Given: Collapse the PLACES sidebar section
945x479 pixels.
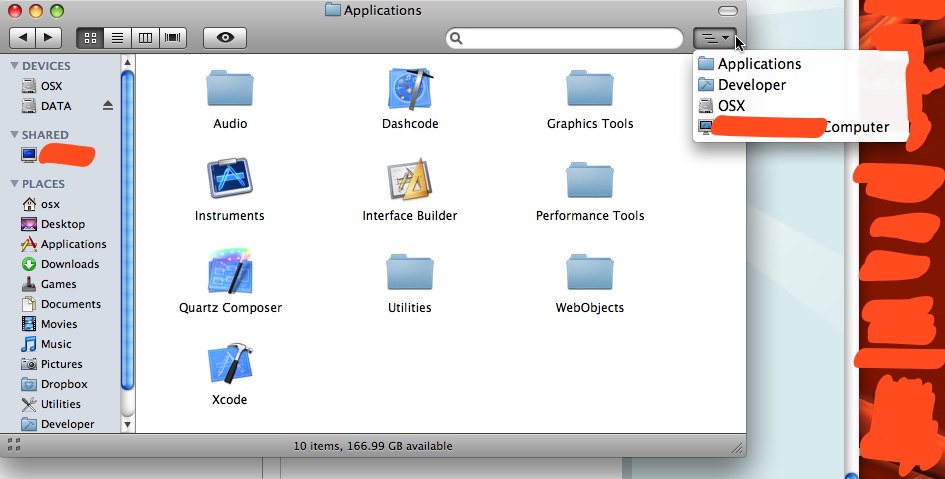Looking at the screenshot, I should click(x=14, y=184).
